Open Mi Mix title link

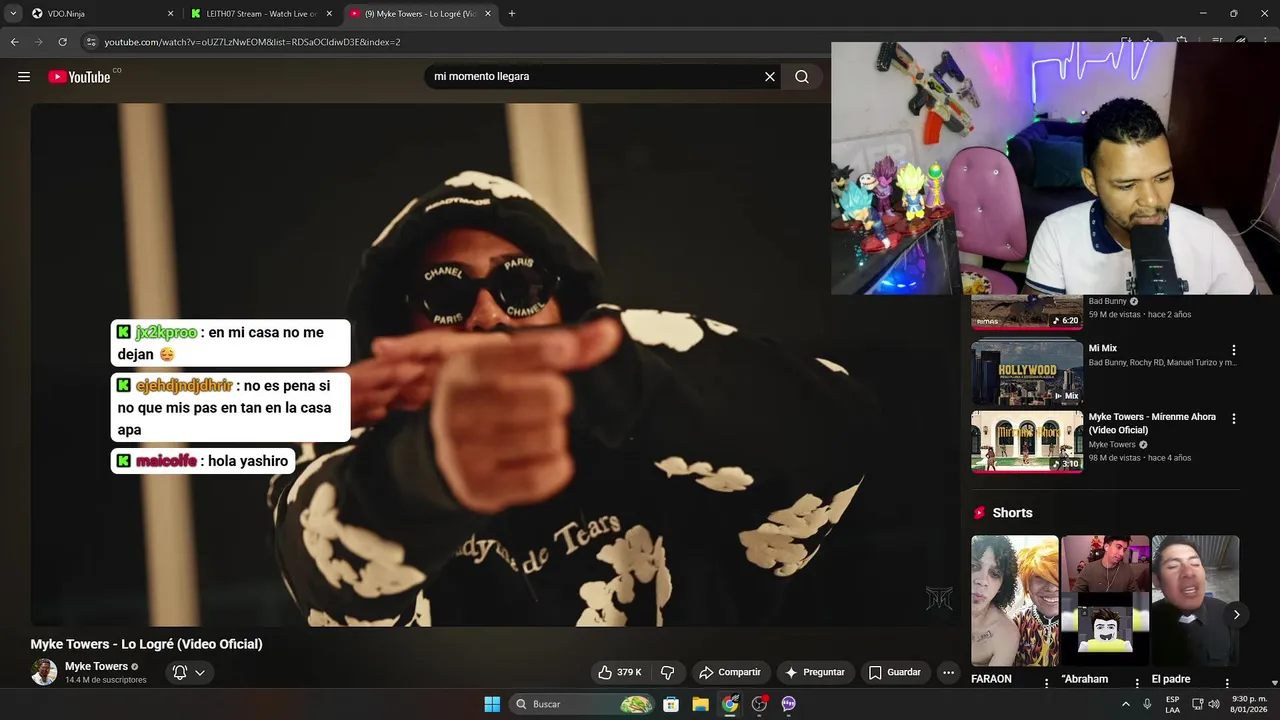pyautogui.click(x=1103, y=348)
